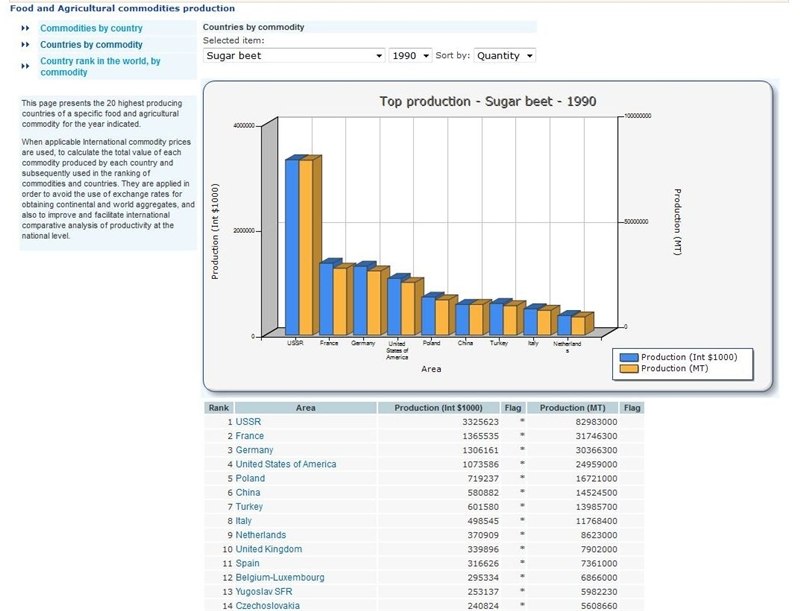Select value 3325623 in USSR row
Image resolution: width=800 pixels, height=611 pixels.
(x=481, y=422)
